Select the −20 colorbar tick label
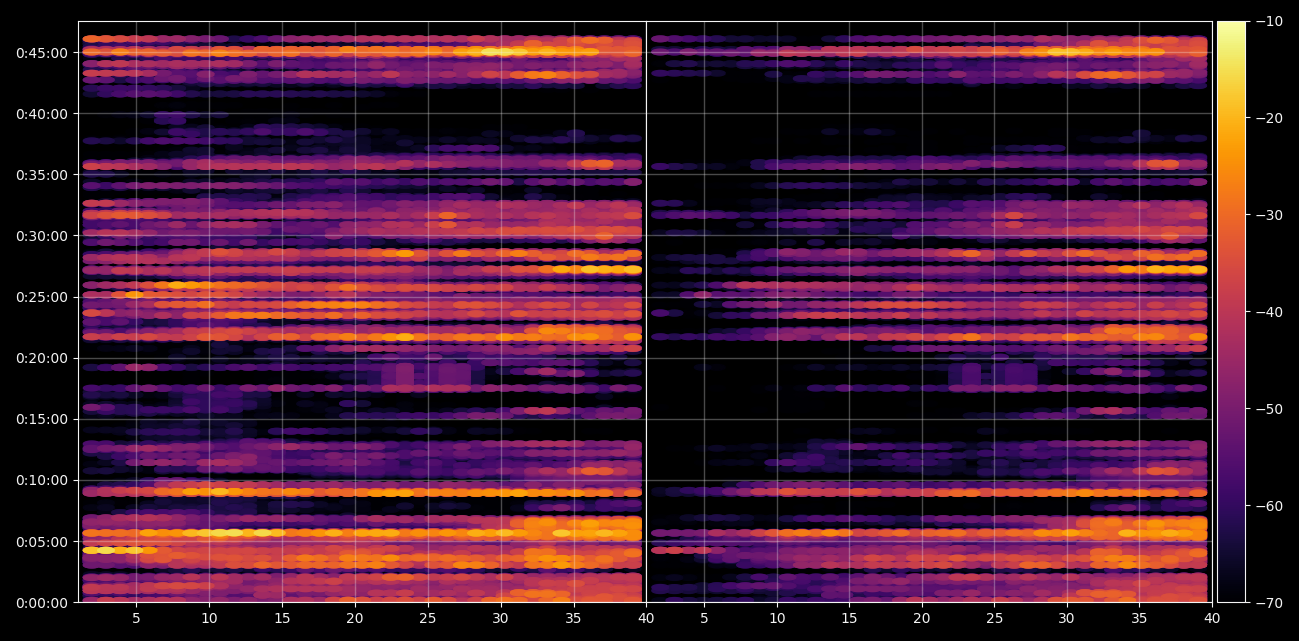 pyautogui.click(x=1269, y=118)
